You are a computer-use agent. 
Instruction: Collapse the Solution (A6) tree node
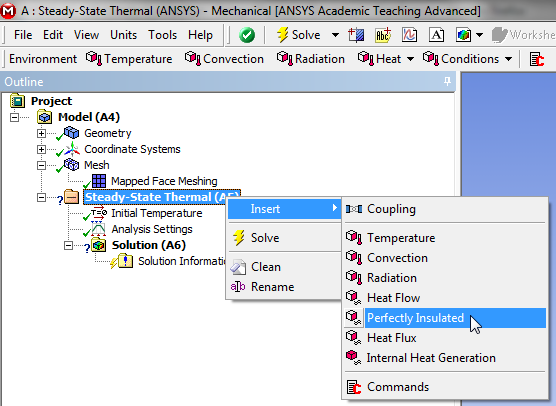click(x=68, y=245)
